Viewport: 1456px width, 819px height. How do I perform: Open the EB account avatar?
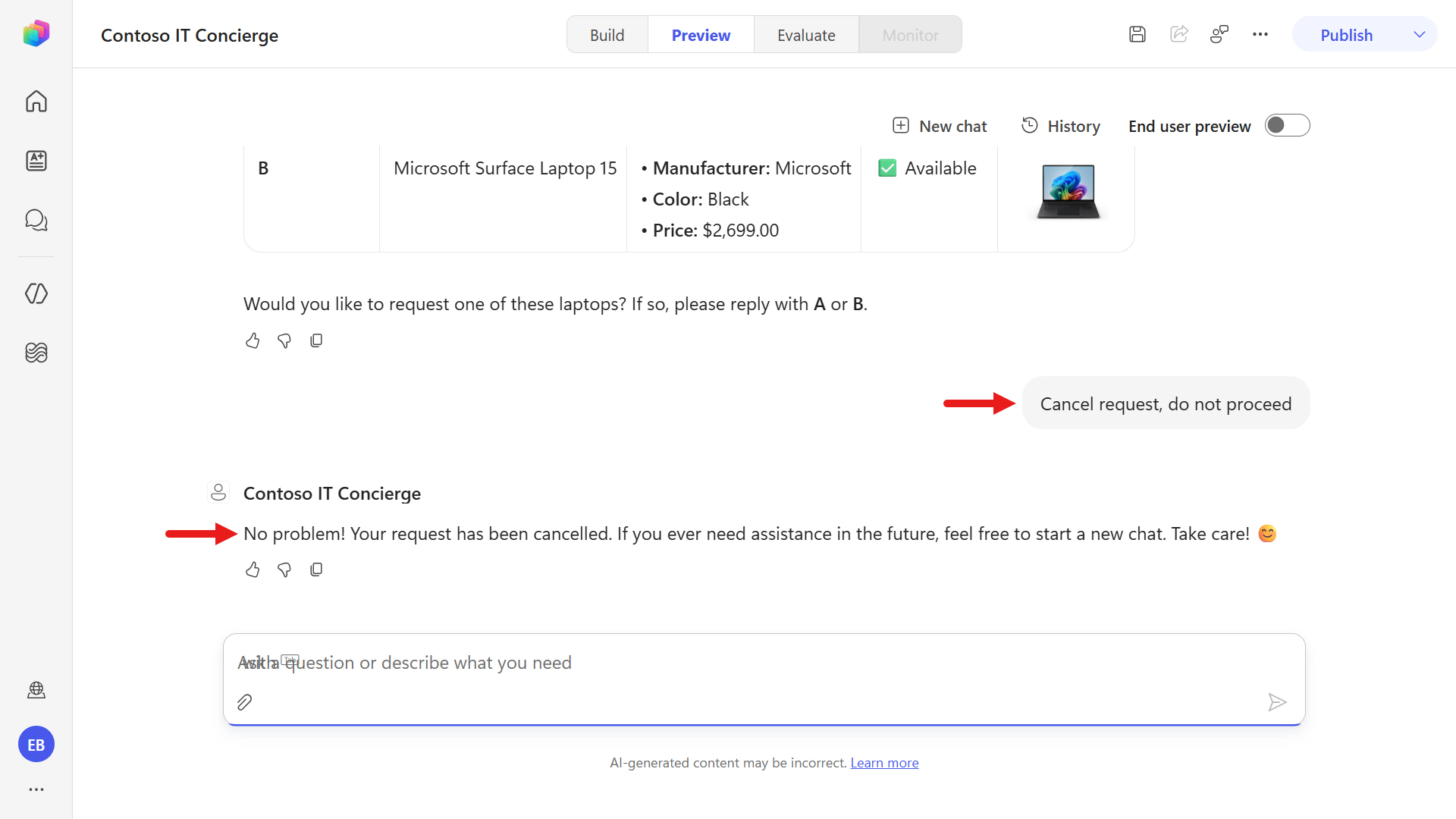click(x=36, y=745)
